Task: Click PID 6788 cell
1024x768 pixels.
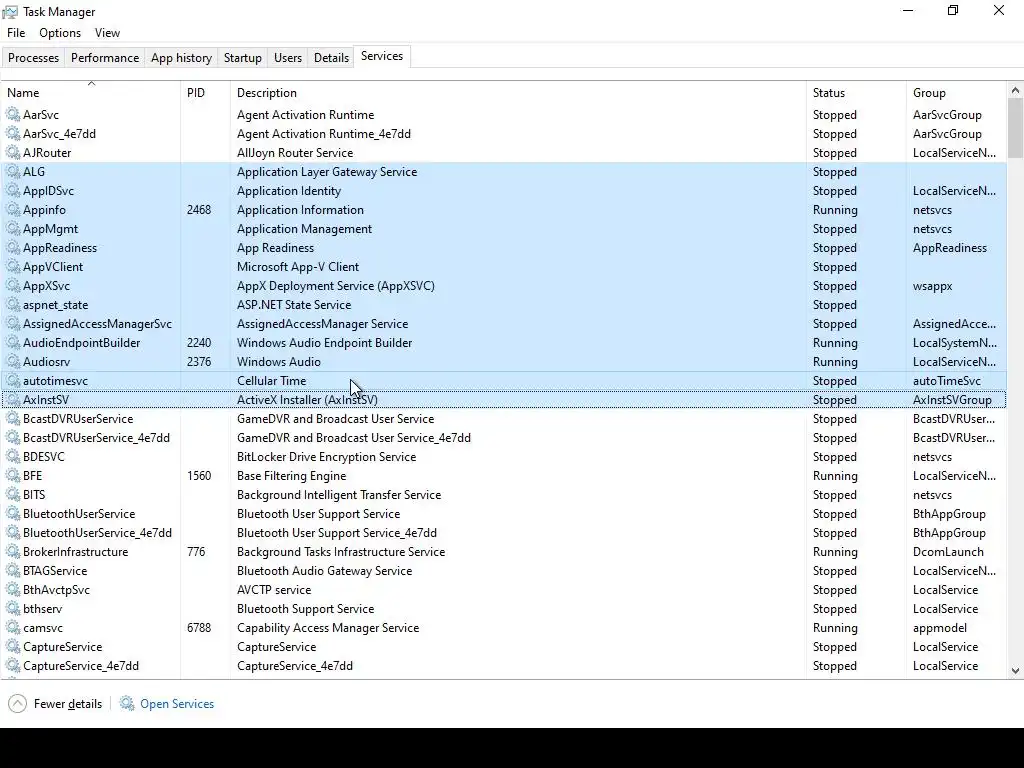Action: click(x=199, y=627)
